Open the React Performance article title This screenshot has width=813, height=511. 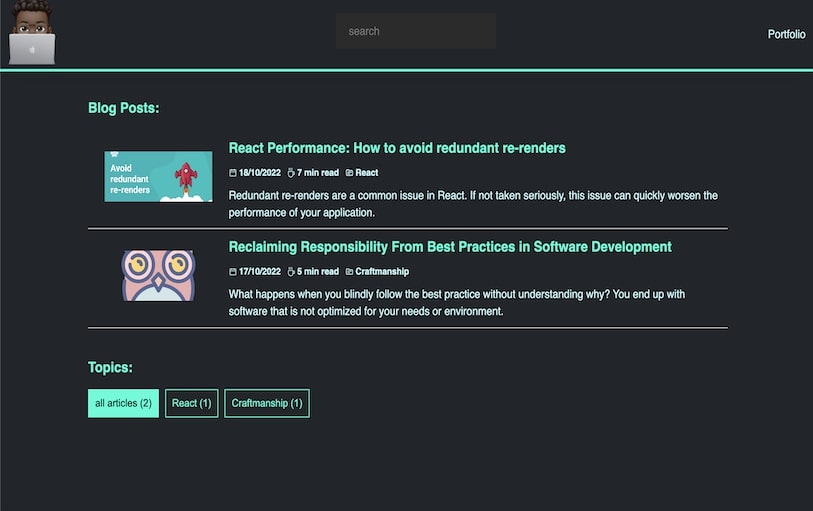(397, 148)
